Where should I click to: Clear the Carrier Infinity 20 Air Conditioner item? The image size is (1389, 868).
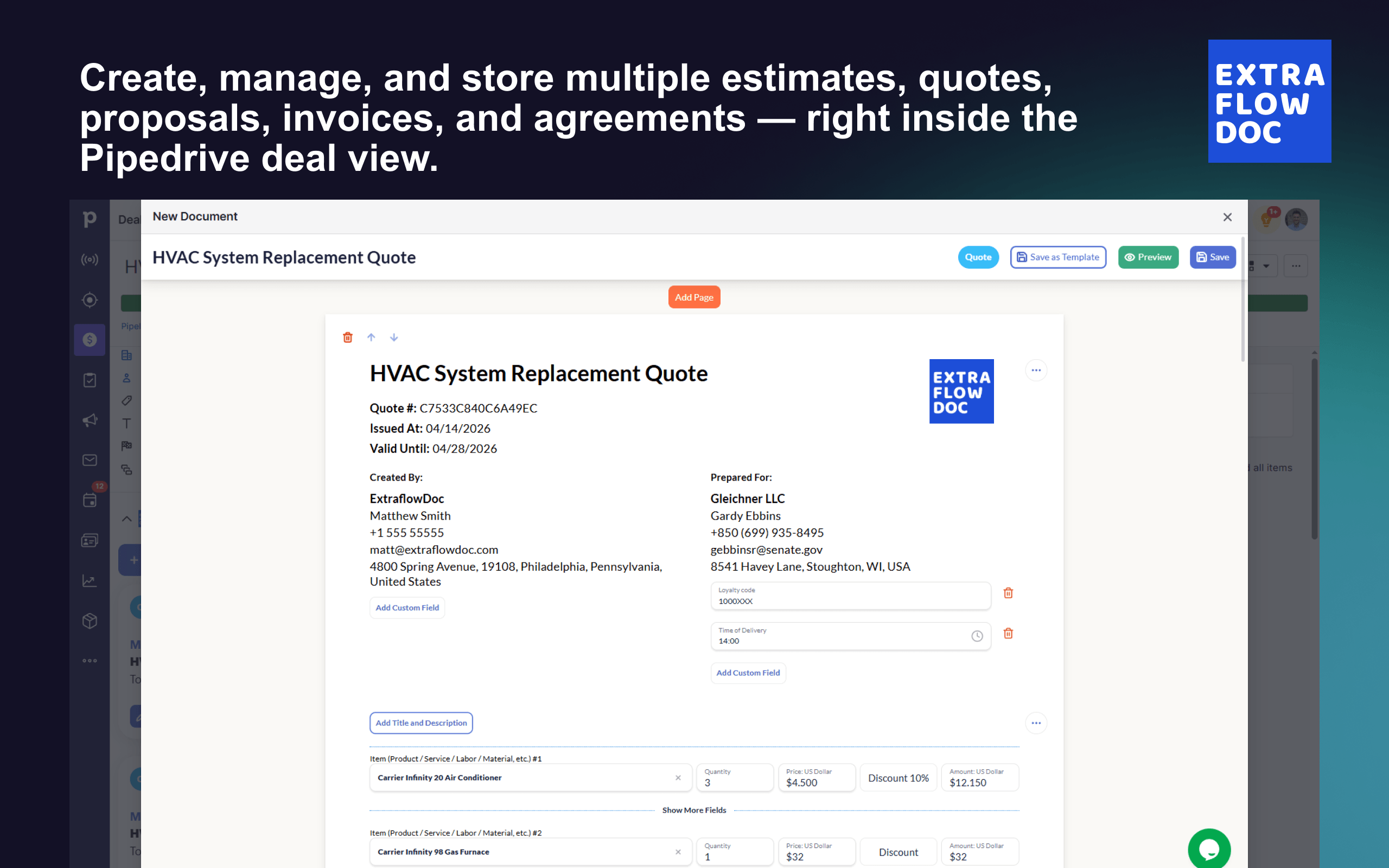point(678,778)
